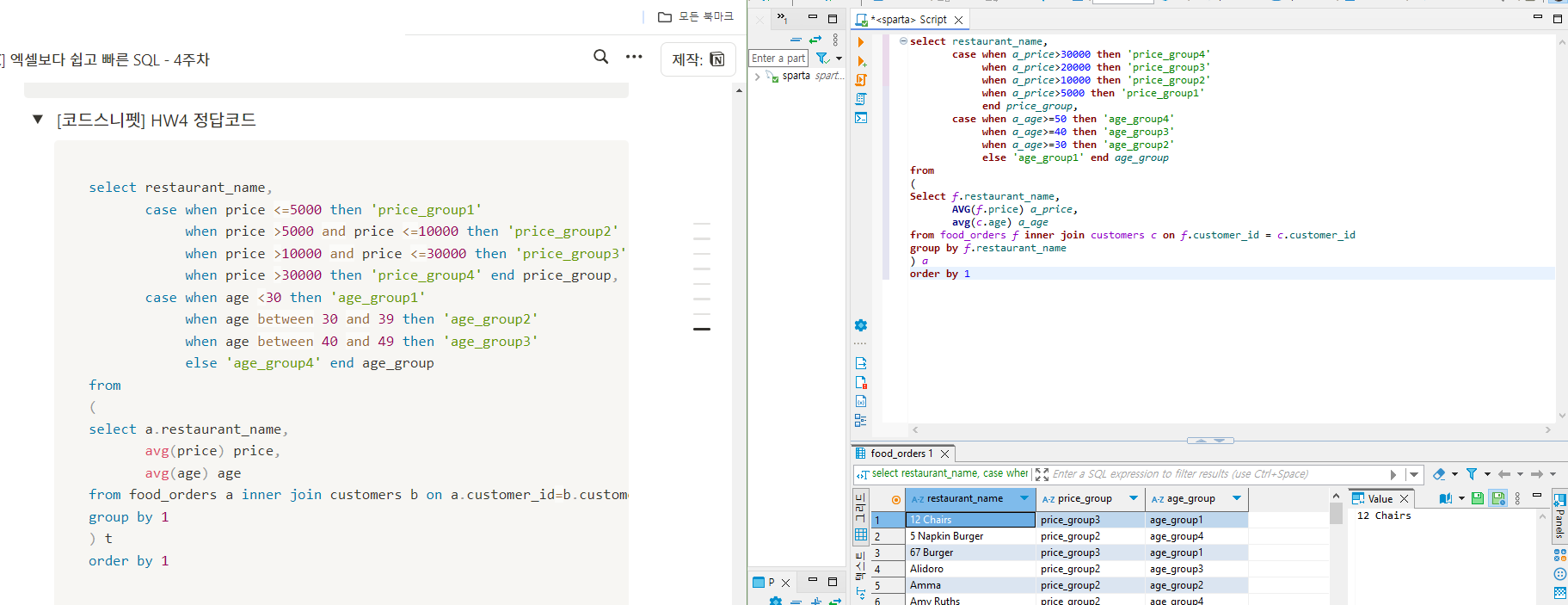Click the collapse all icon in navigator

click(796, 40)
